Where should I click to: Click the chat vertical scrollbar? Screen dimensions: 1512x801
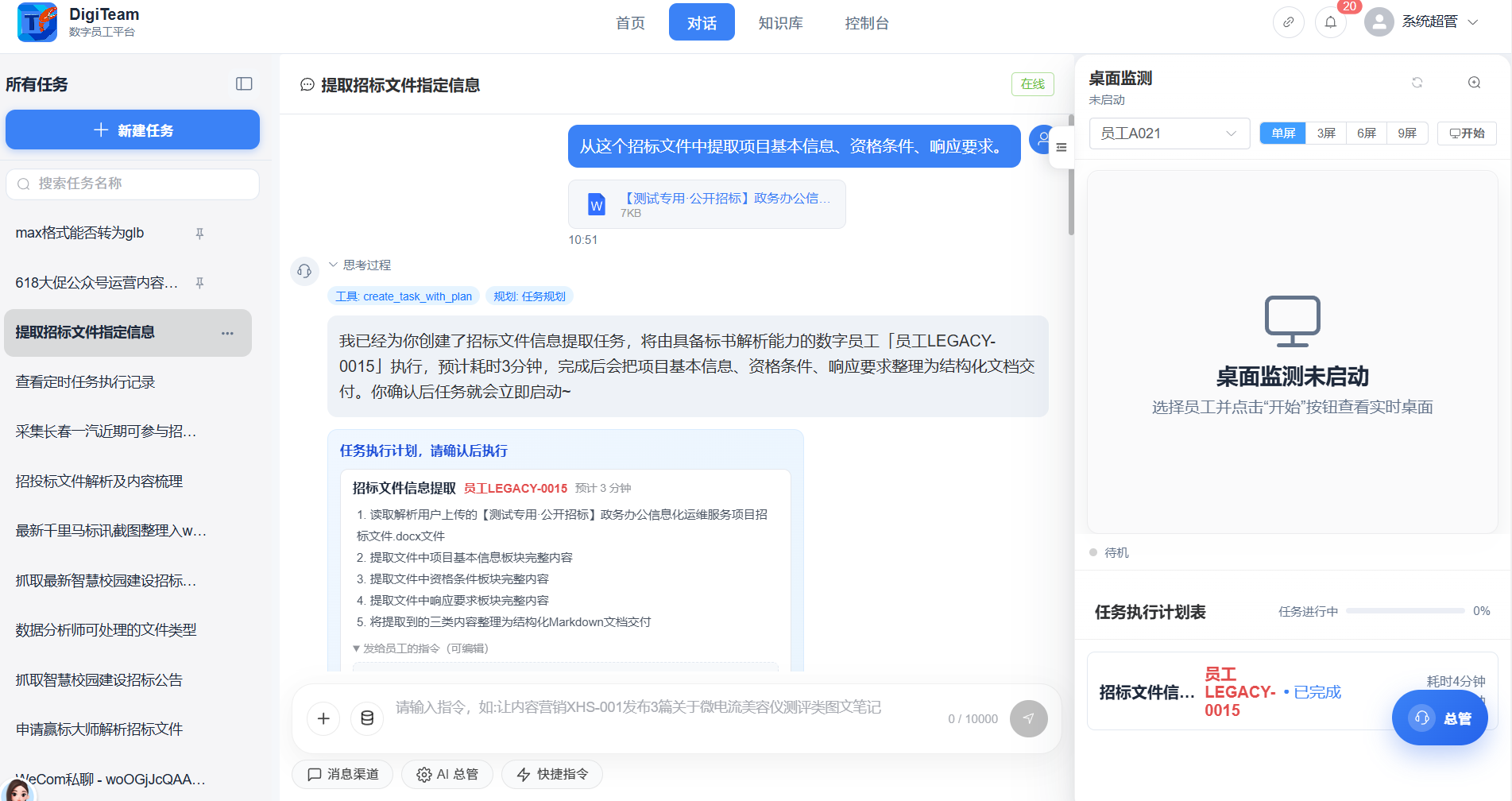click(x=1071, y=175)
